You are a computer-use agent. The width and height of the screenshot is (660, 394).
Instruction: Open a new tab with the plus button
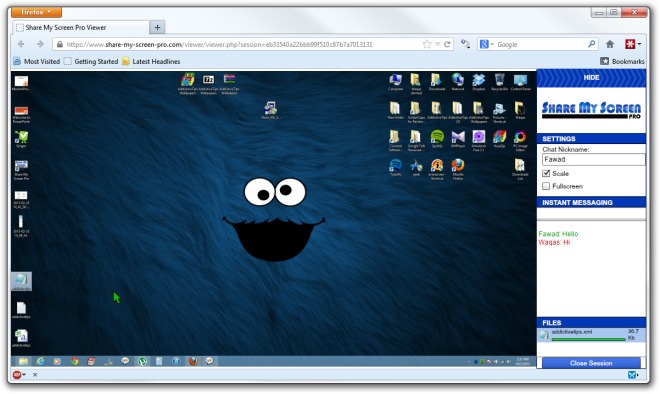point(157,27)
